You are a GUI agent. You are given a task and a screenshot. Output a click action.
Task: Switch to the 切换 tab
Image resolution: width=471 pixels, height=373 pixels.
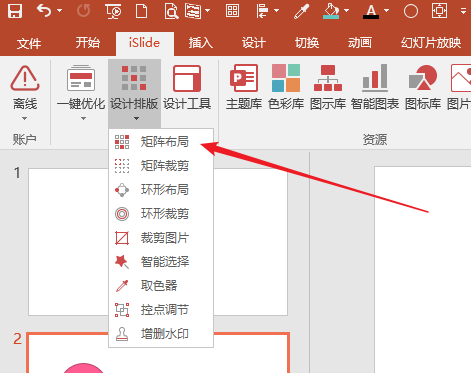tap(307, 43)
